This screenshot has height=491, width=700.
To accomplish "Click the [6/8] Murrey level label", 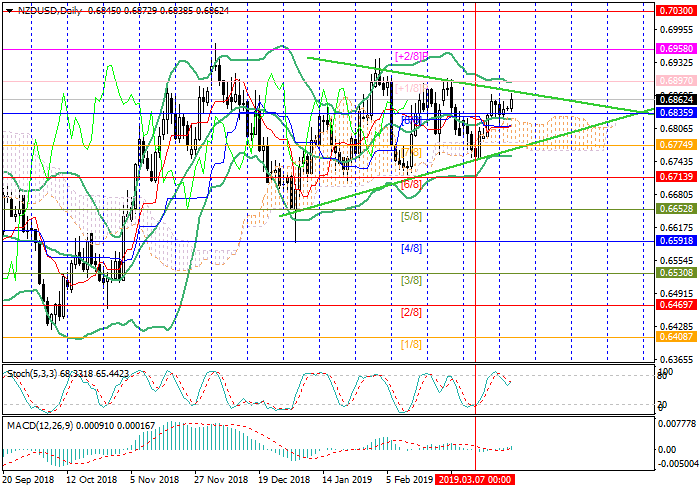I will [x=411, y=184].
